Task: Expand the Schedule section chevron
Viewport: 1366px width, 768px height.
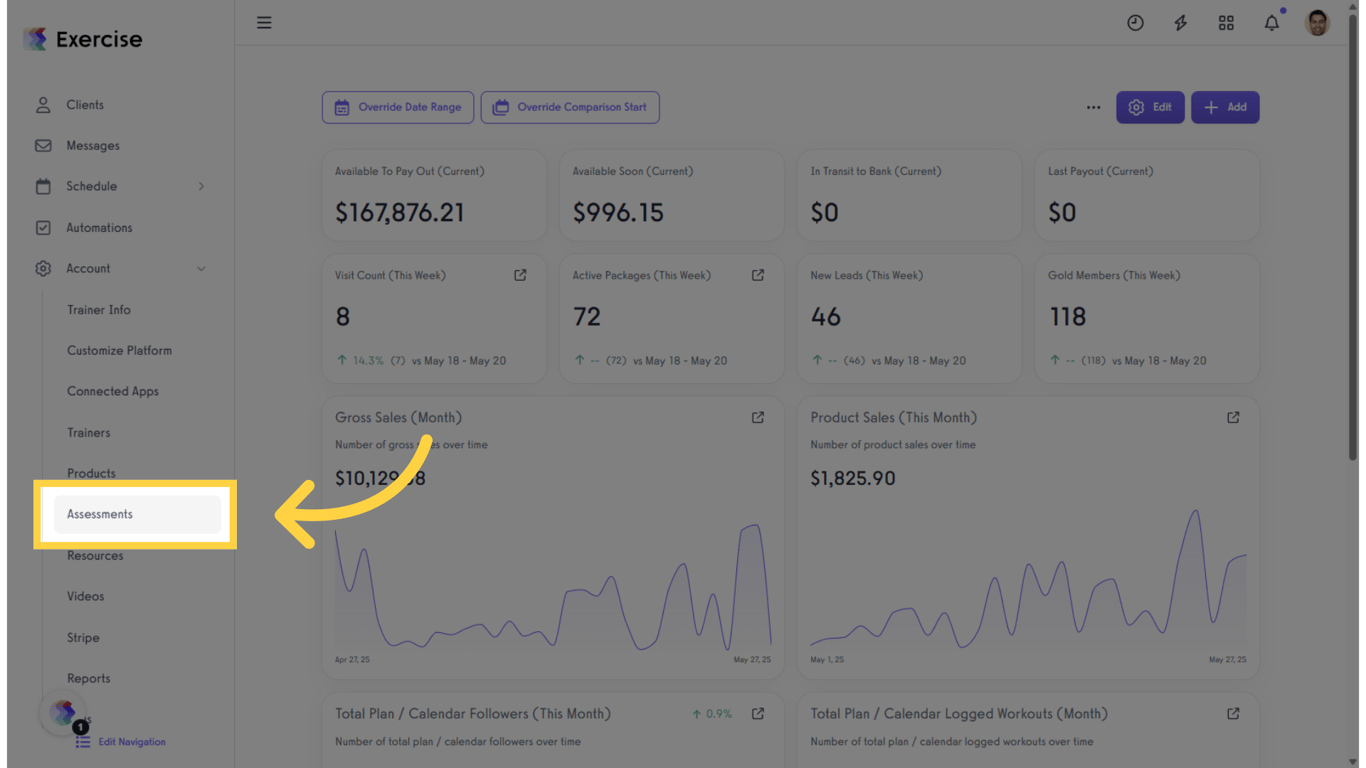Action: point(200,186)
